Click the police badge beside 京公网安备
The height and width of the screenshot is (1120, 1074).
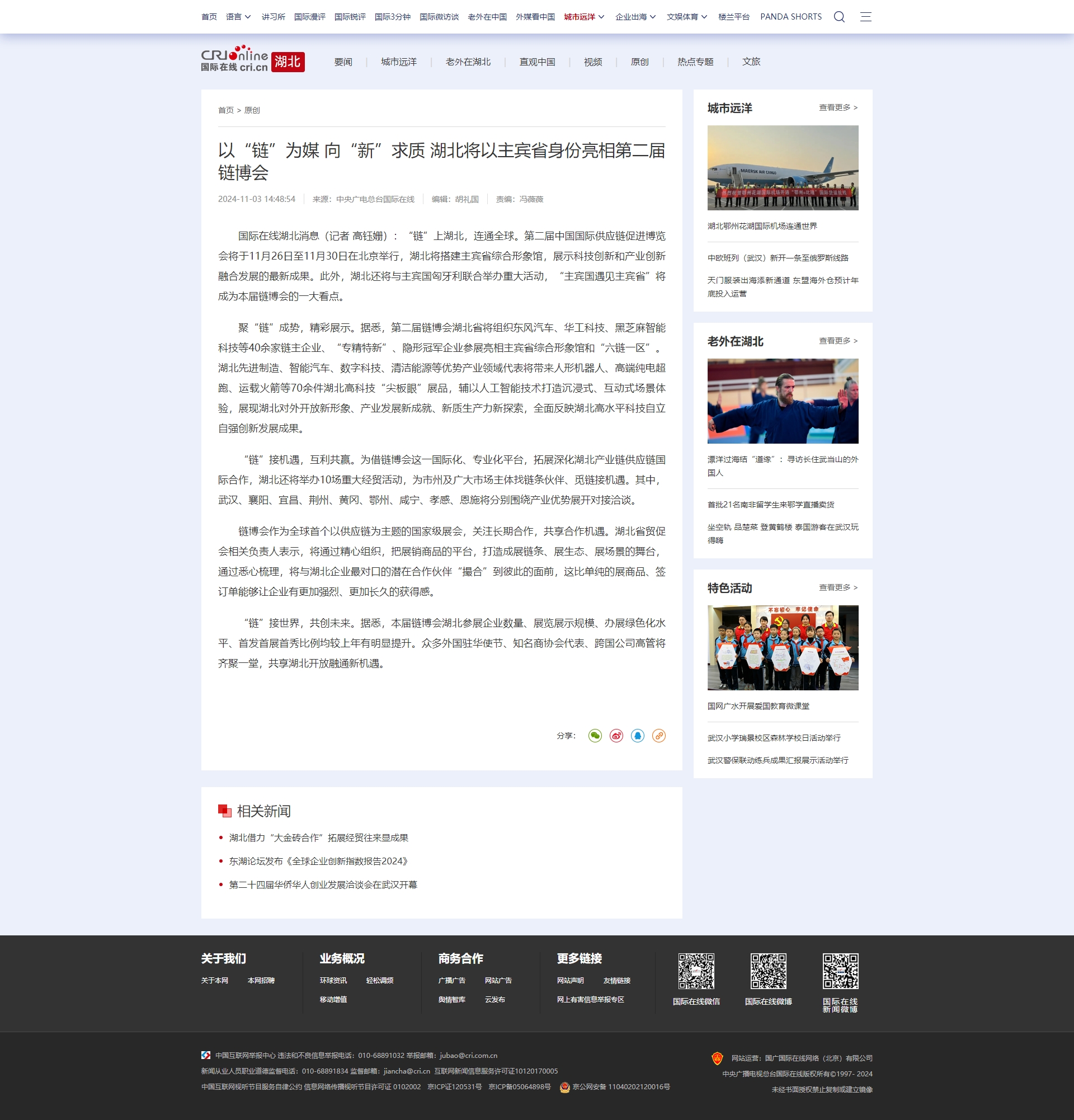[x=564, y=1087]
